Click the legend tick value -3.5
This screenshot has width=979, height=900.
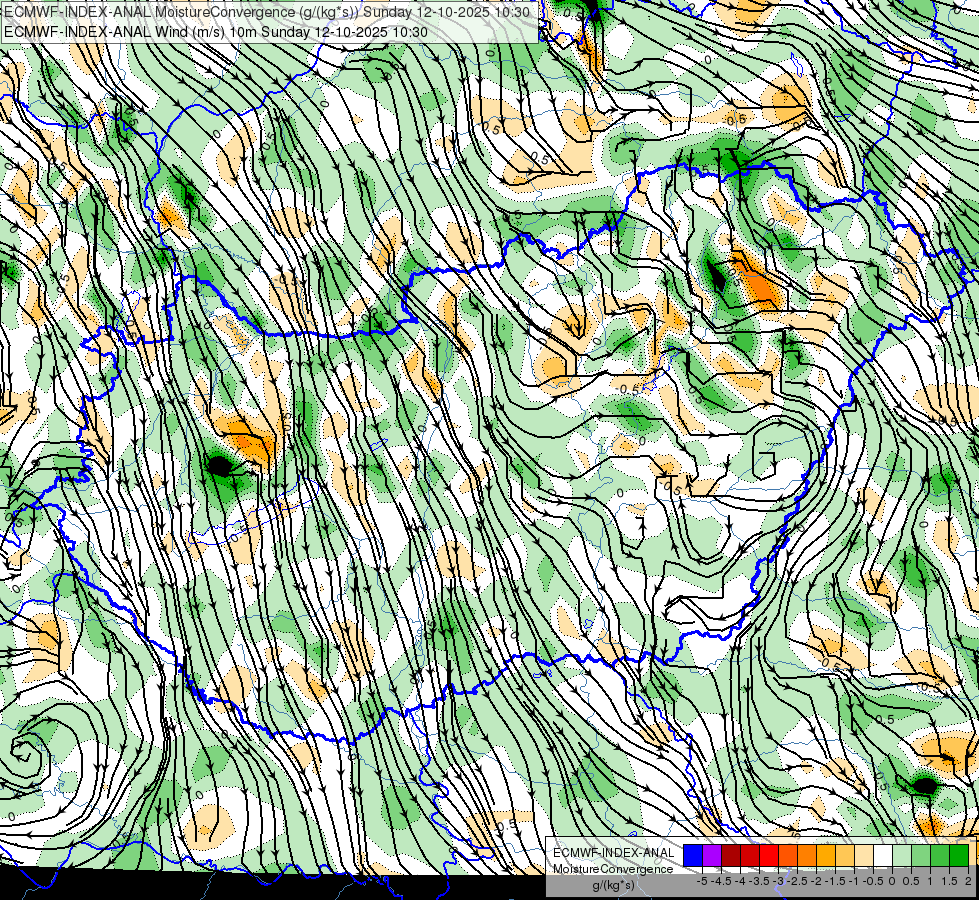[x=758, y=881]
